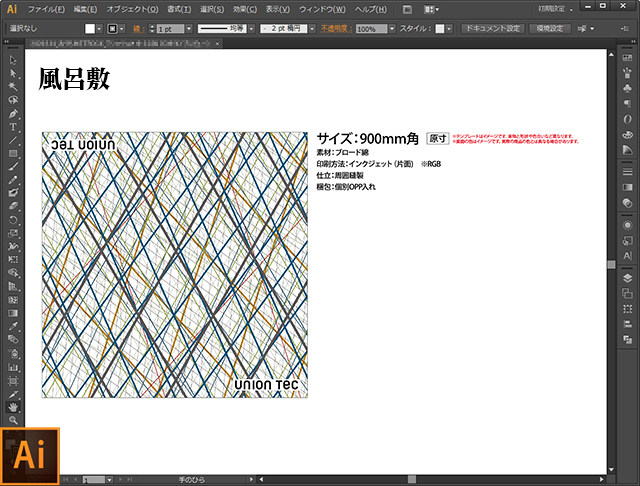The image size is (640, 486).
Task: Click the 環境設定 button
Action: coord(550,29)
